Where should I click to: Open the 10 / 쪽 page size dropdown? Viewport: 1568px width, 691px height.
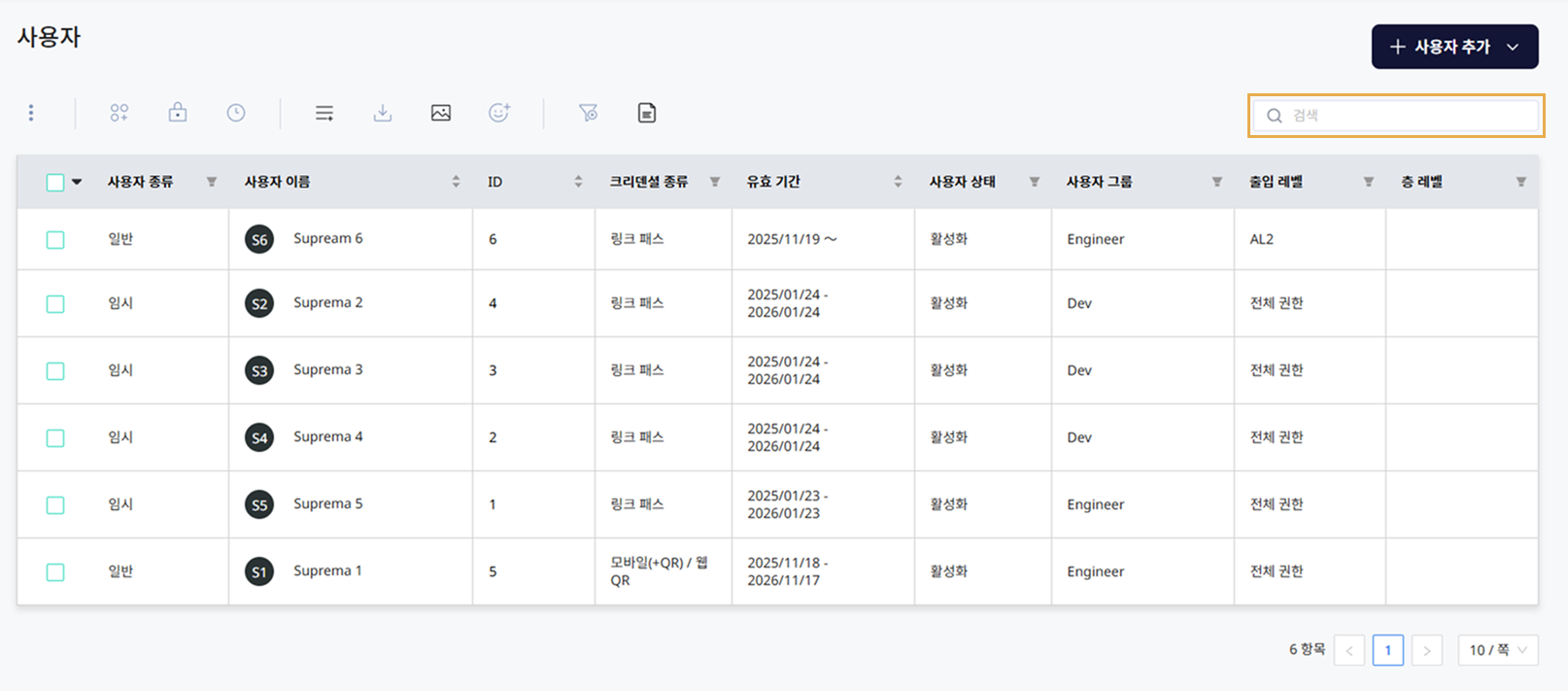(x=1497, y=650)
